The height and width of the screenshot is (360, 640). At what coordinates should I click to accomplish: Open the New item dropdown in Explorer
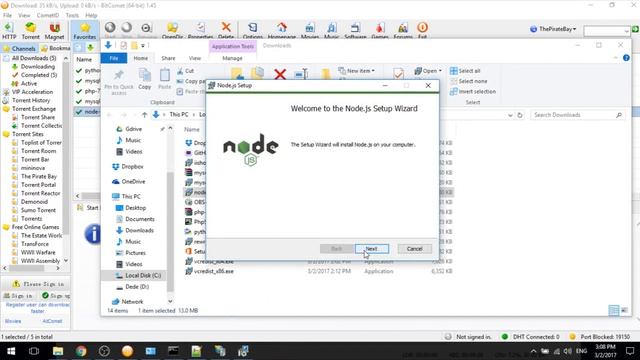(356, 71)
